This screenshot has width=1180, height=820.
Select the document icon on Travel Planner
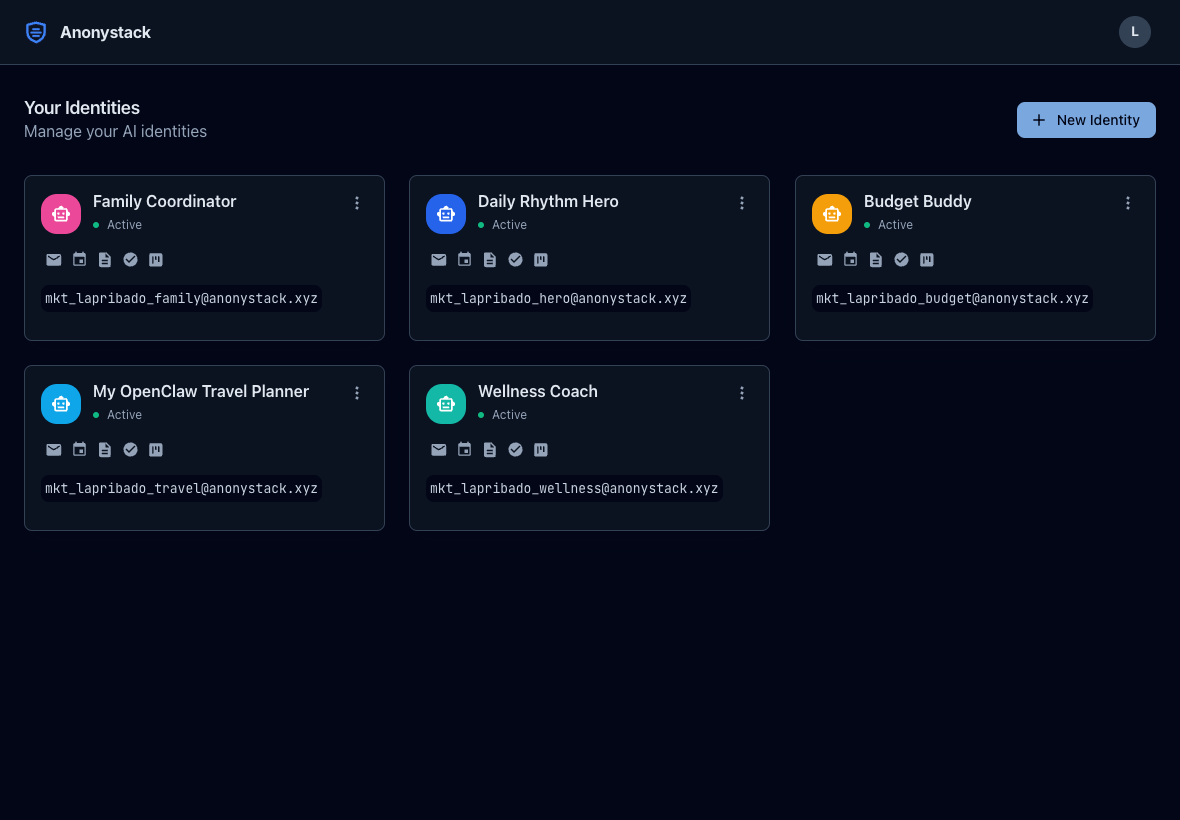(105, 449)
